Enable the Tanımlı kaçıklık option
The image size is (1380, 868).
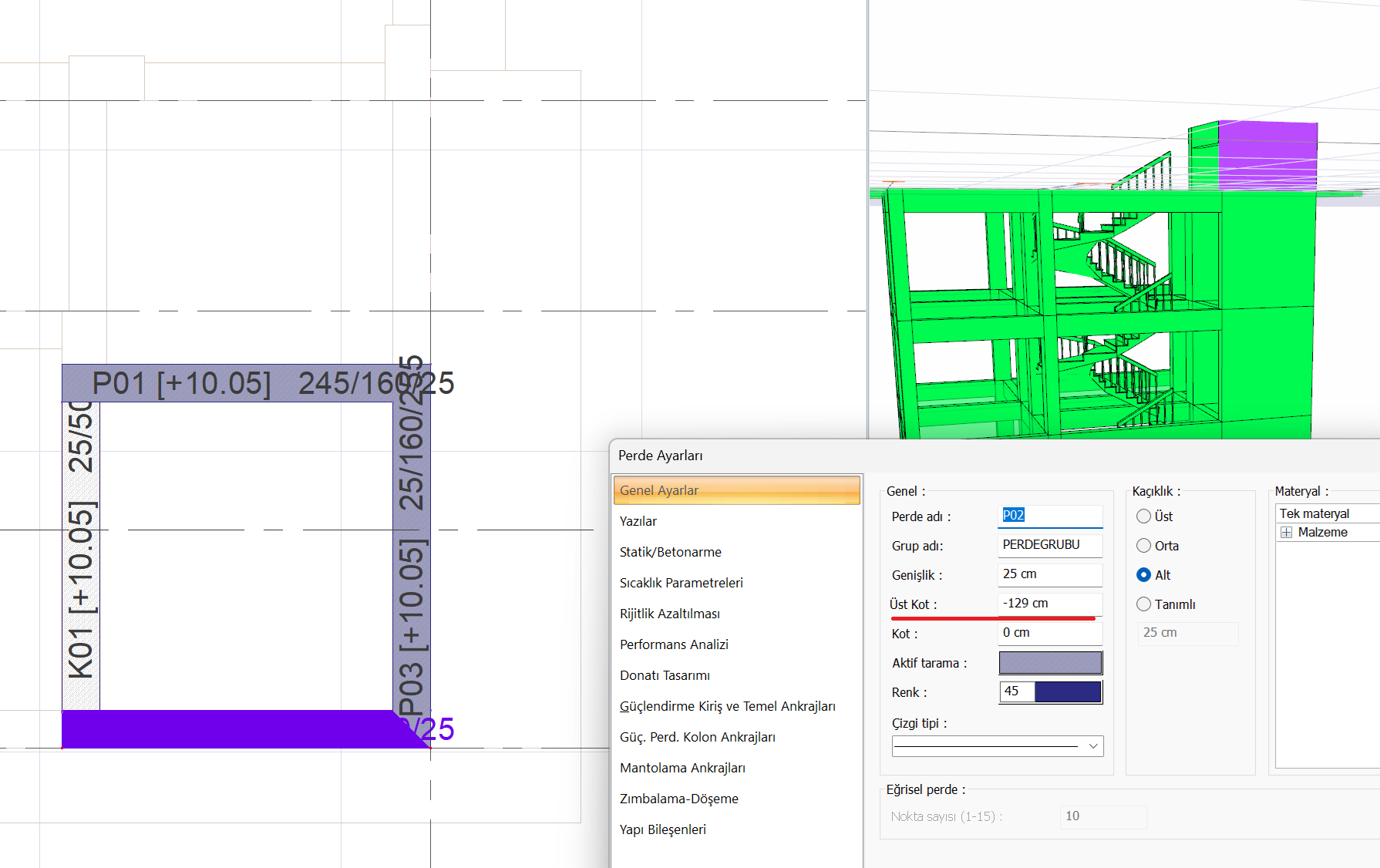click(x=1144, y=604)
